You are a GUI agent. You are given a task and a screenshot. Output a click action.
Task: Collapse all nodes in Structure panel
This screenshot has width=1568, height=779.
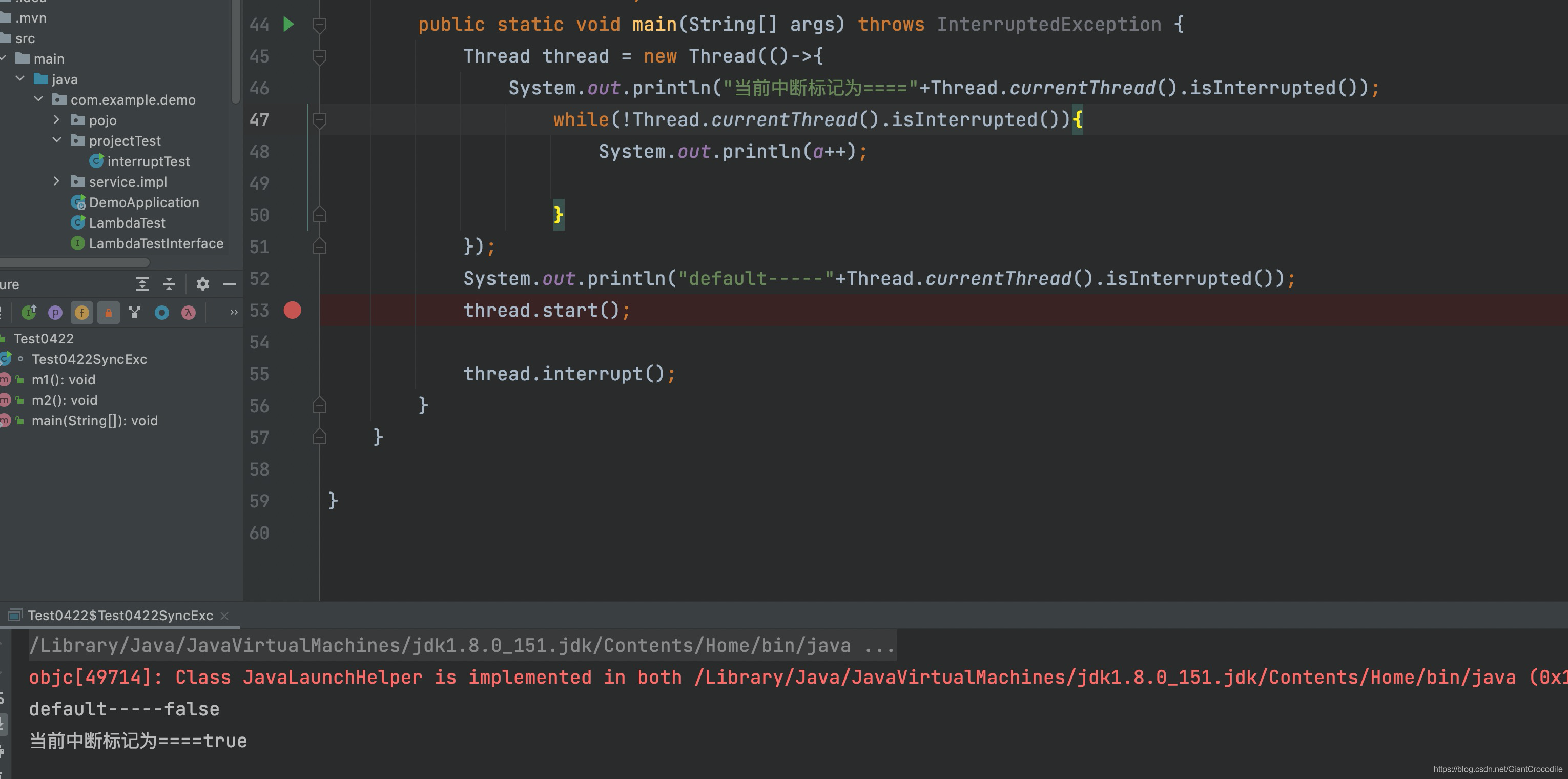pos(169,283)
